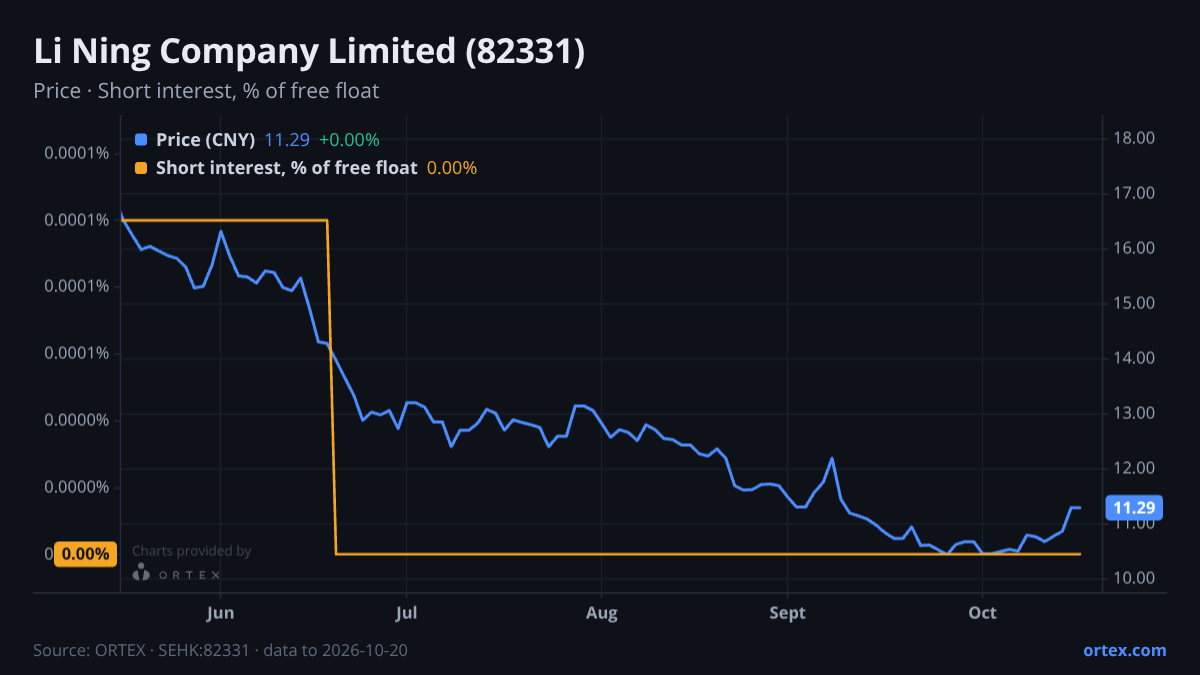Click the 17.00 right axis value
This screenshot has width=1200, height=675.
[1135, 193]
